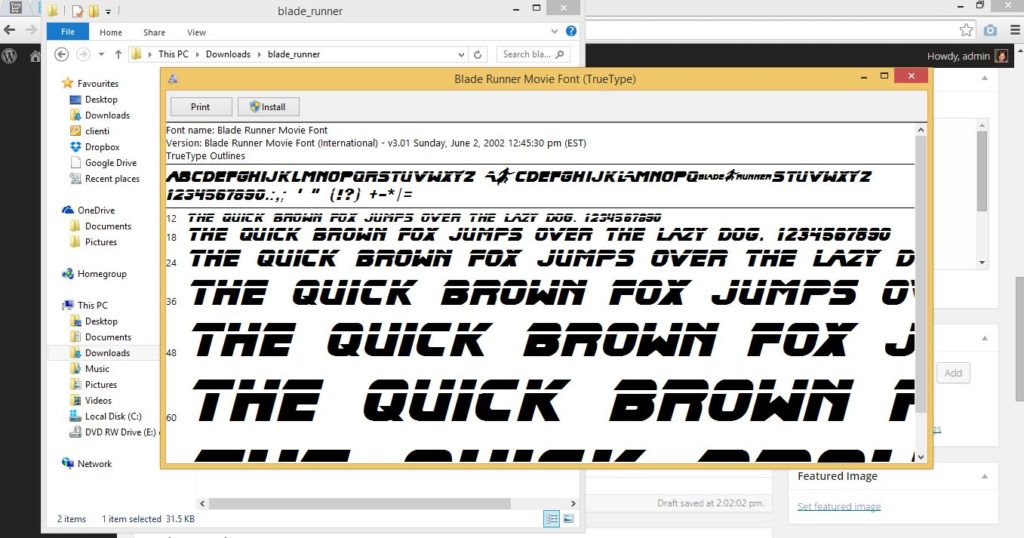Install the Blade Runner Movie Font

[268, 106]
